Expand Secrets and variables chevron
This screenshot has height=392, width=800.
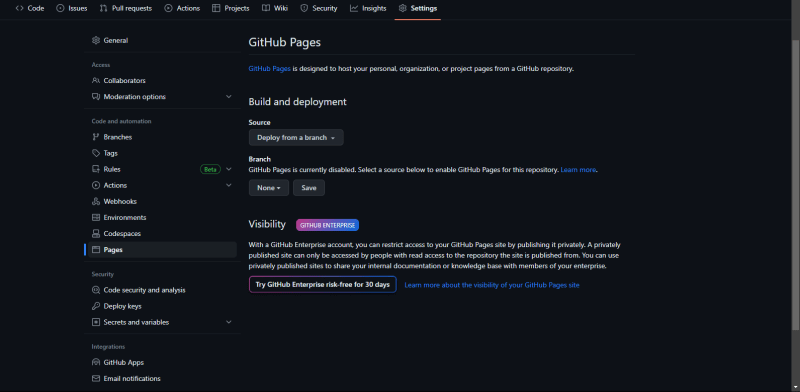(229, 322)
